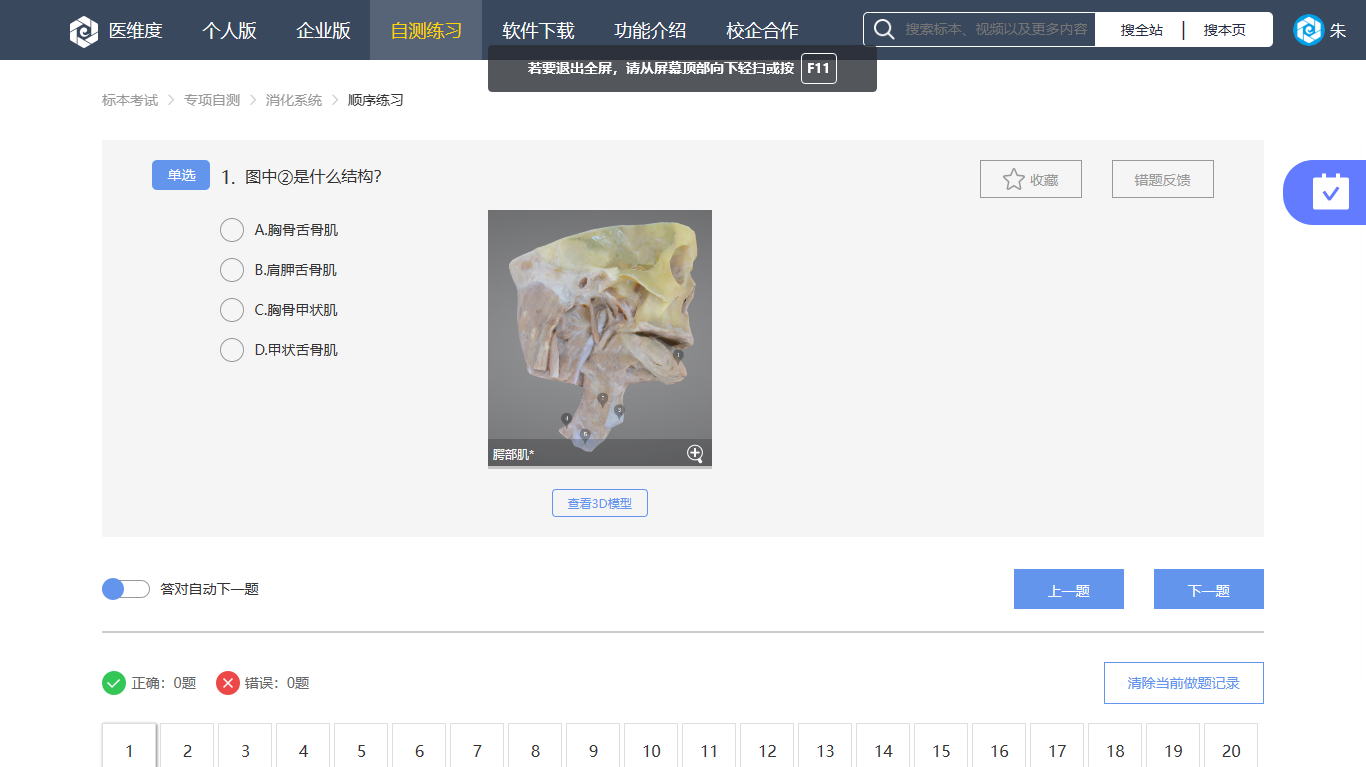Viewport: 1366px width, 767px height.
Task: Click the 搜本页 search button
Action: point(1224,30)
